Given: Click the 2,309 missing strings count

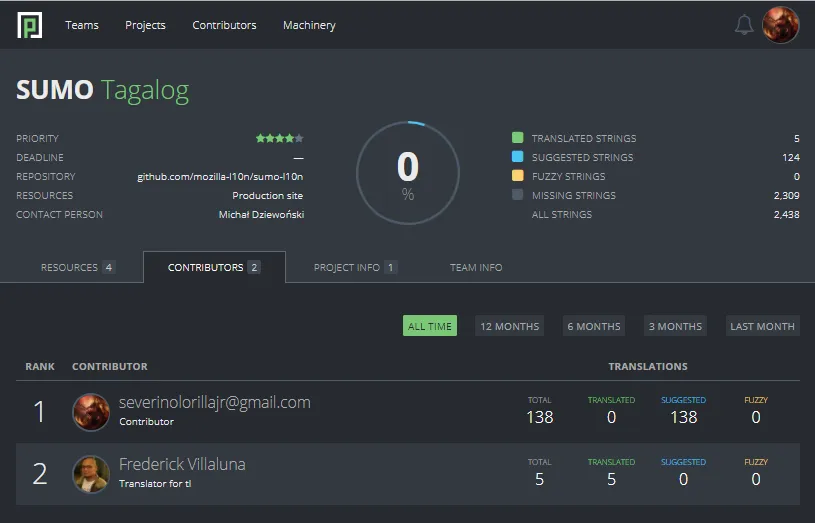Looking at the screenshot, I should point(786,195).
